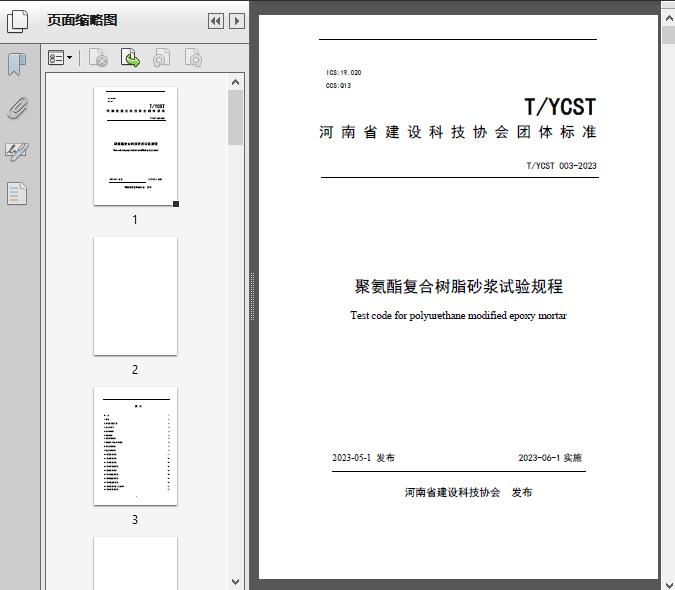Click document view scroll up arrow
The image size is (675, 590).
click(x=669, y=19)
